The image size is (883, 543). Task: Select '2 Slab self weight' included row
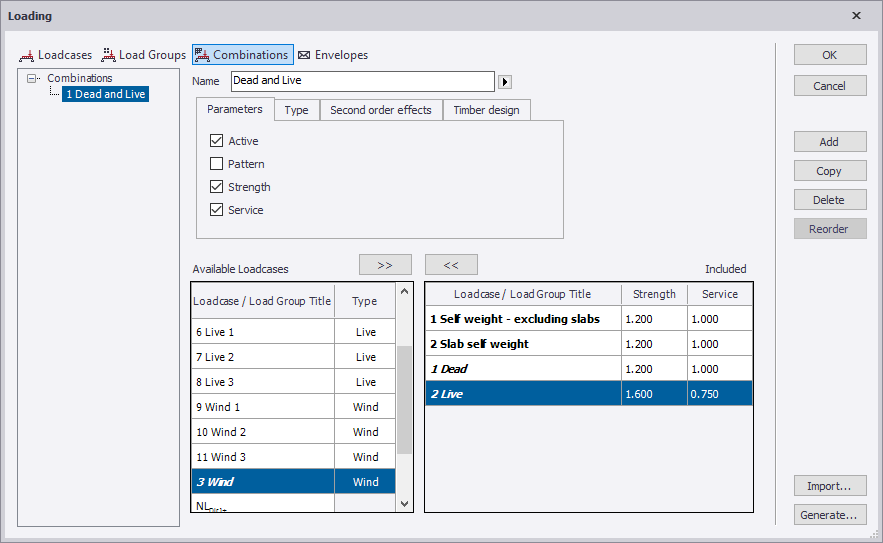(x=589, y=344)
